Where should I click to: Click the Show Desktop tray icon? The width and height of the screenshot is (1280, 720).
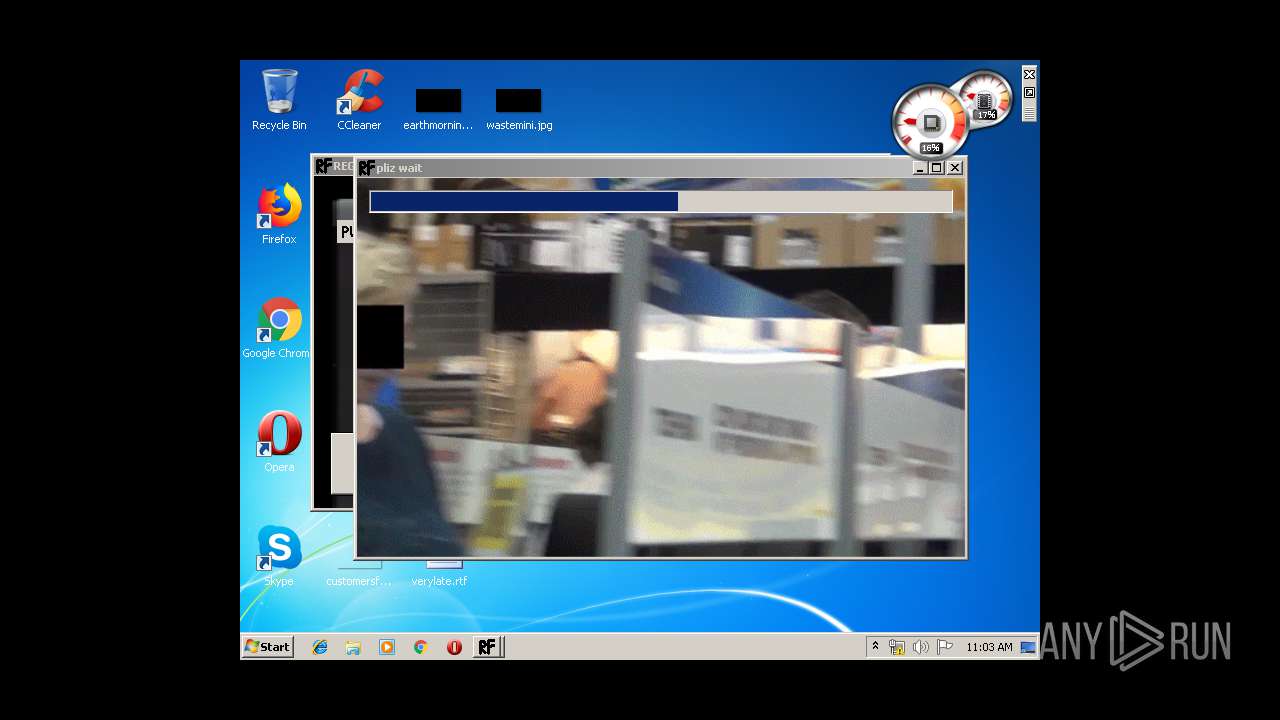pyautogui.click(x=1027, y=647)
